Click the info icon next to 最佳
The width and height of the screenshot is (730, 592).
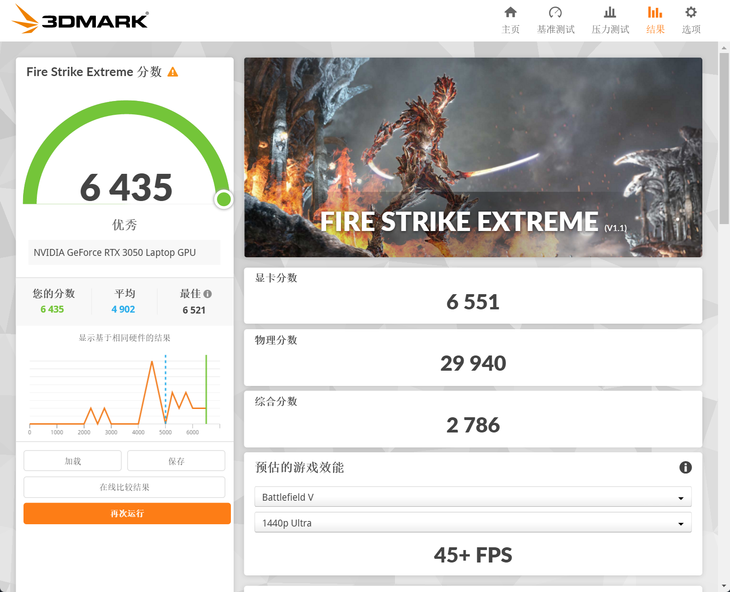208,294
